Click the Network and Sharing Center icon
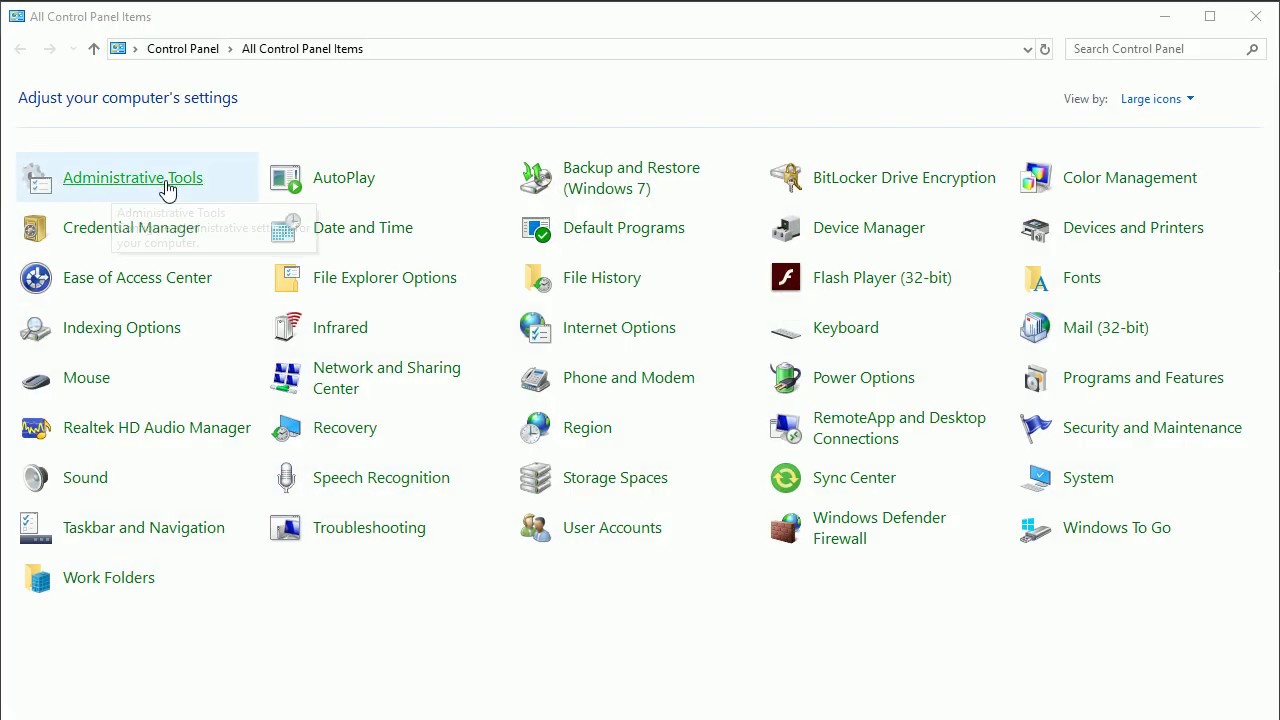Viewport: 1280px width, 720px height. tap(286, 378)
